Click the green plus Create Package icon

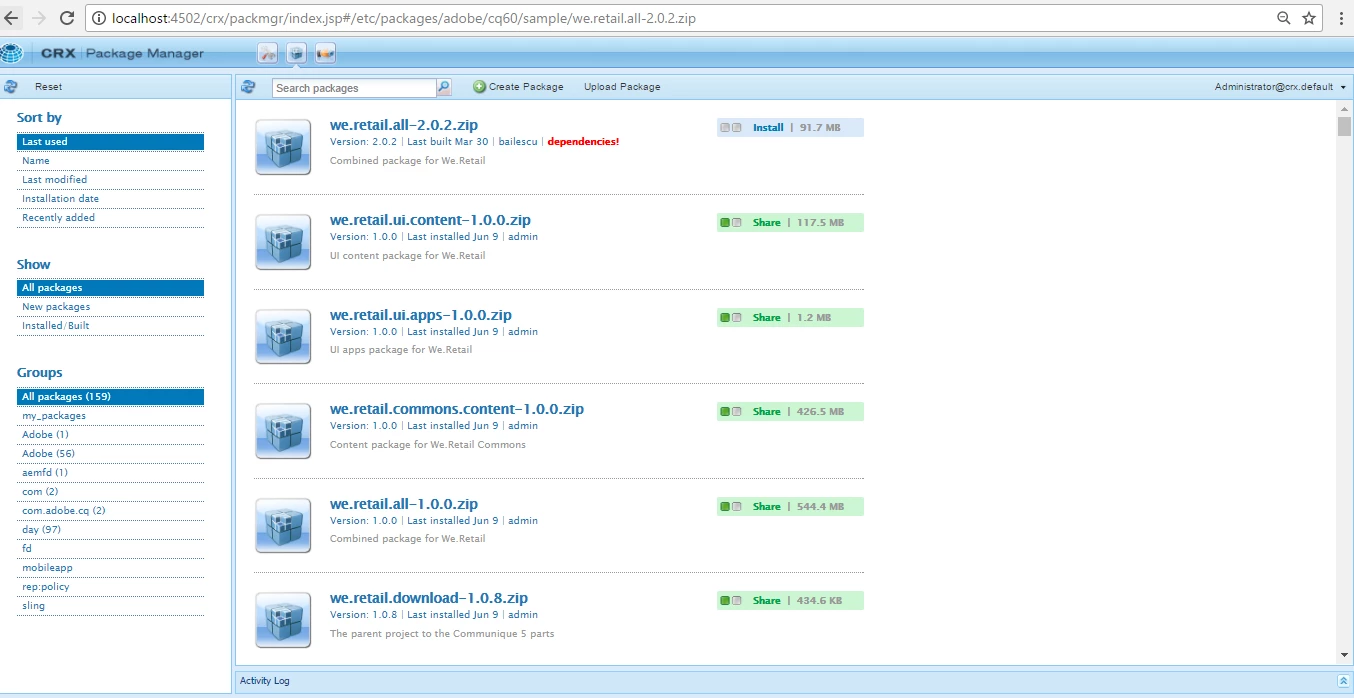point(479,87)
